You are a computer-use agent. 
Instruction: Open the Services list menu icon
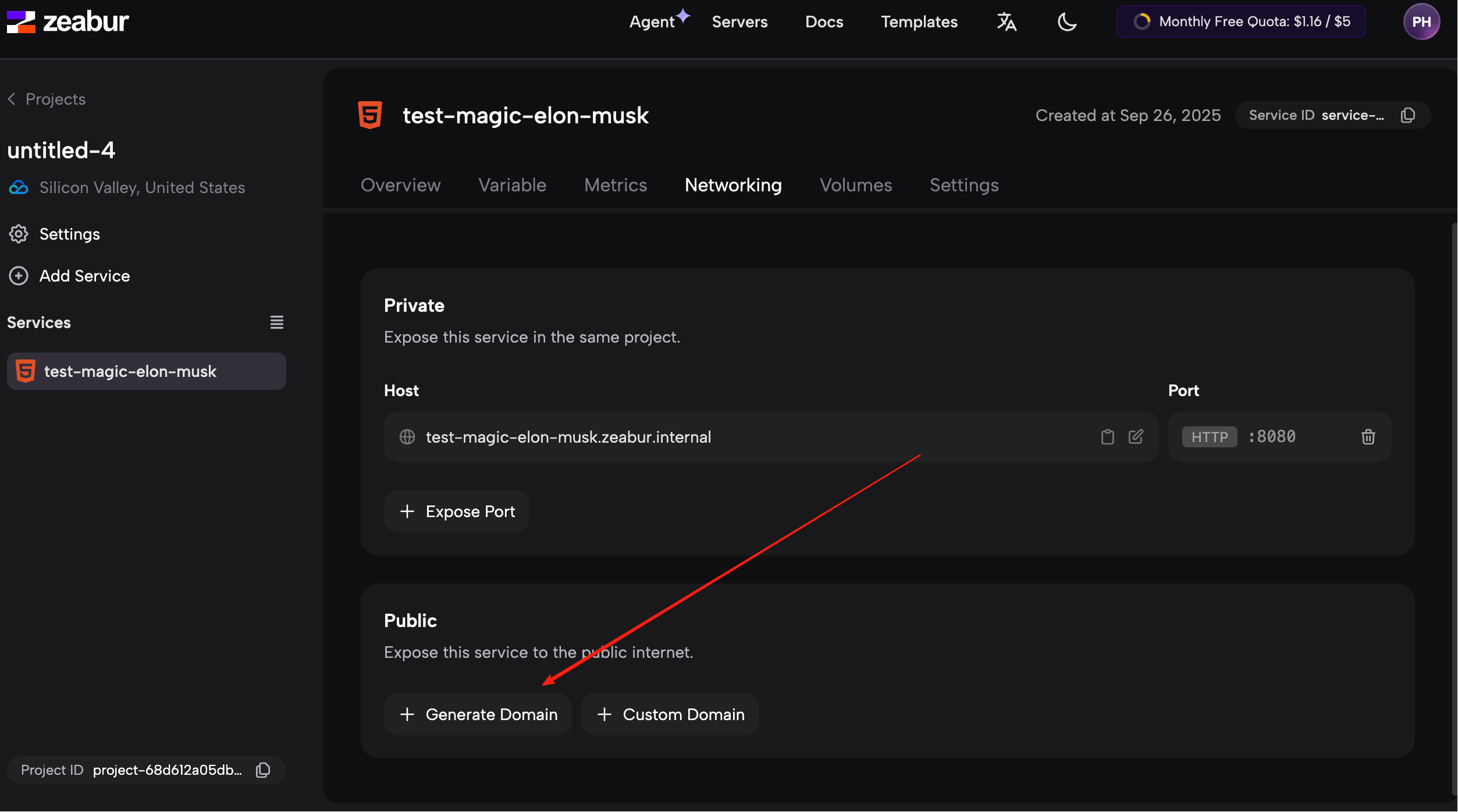(276, 322)
